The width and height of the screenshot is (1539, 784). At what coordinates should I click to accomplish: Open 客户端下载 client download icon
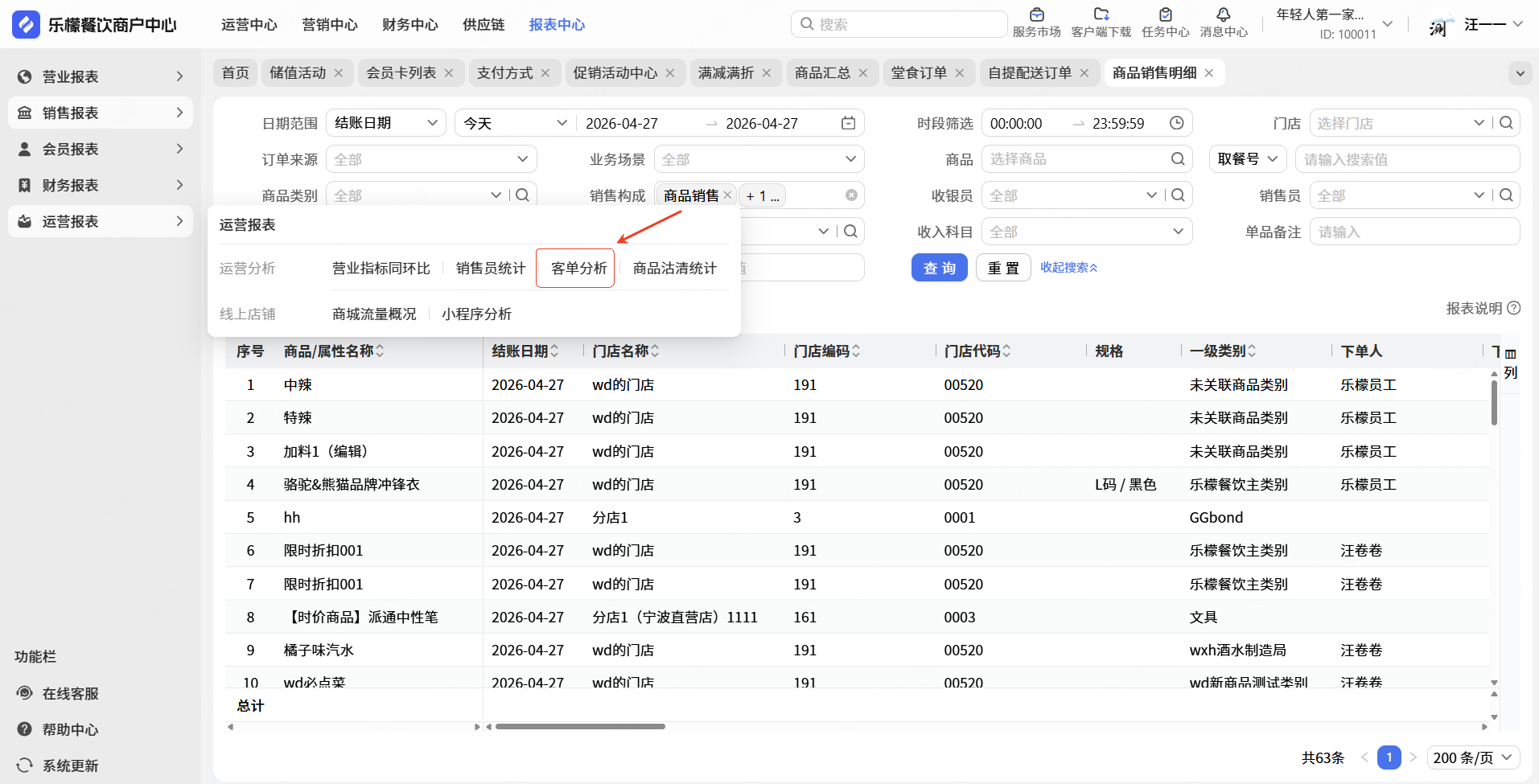pyautogui.click(x=1101, y=14)
